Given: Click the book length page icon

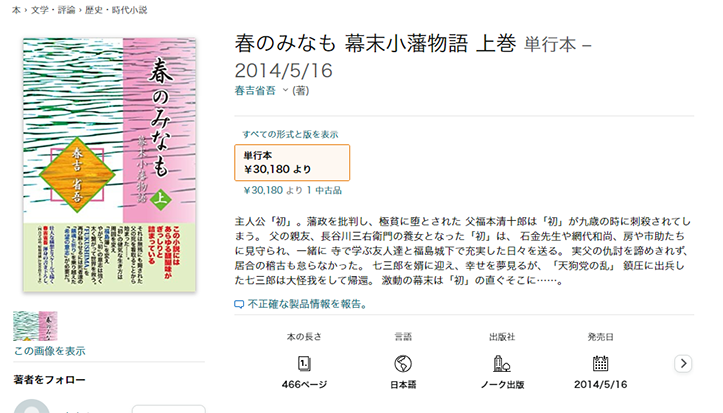Looking at the screenshot, I should (x=304, y=364).
